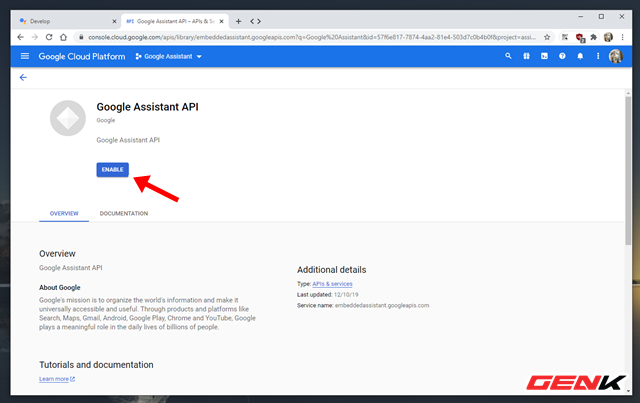The width and height of the screenshot is (640, 403).
Task: Open the gift free-trial icon in header
Action: [x=526, y=56]
